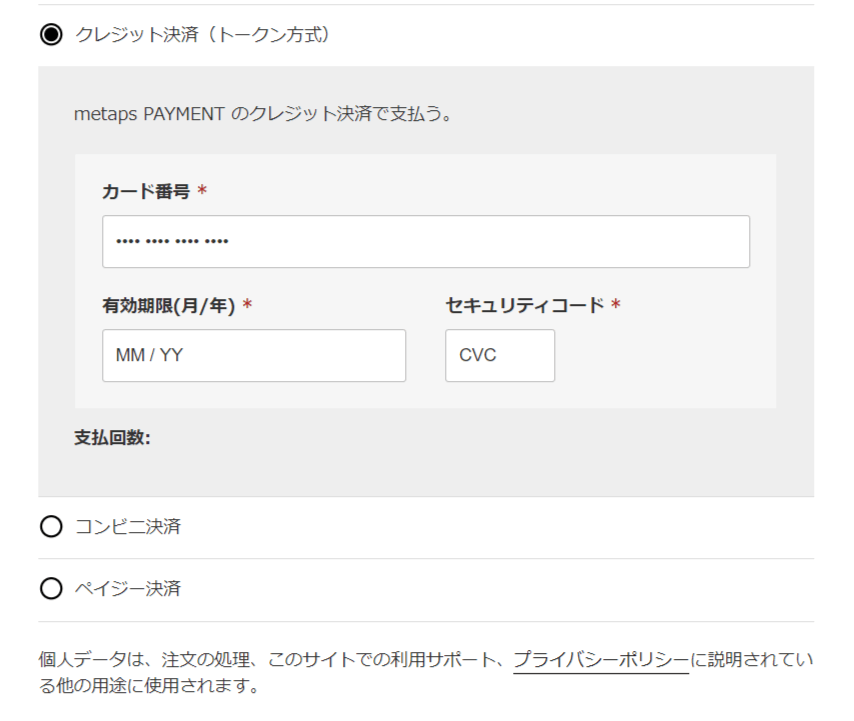Image resolution: width=854 pixels, height=721 pixels.
Task: Select the クレジット決済 radio button
Action: pyautogui.click(x=51, y=35)
